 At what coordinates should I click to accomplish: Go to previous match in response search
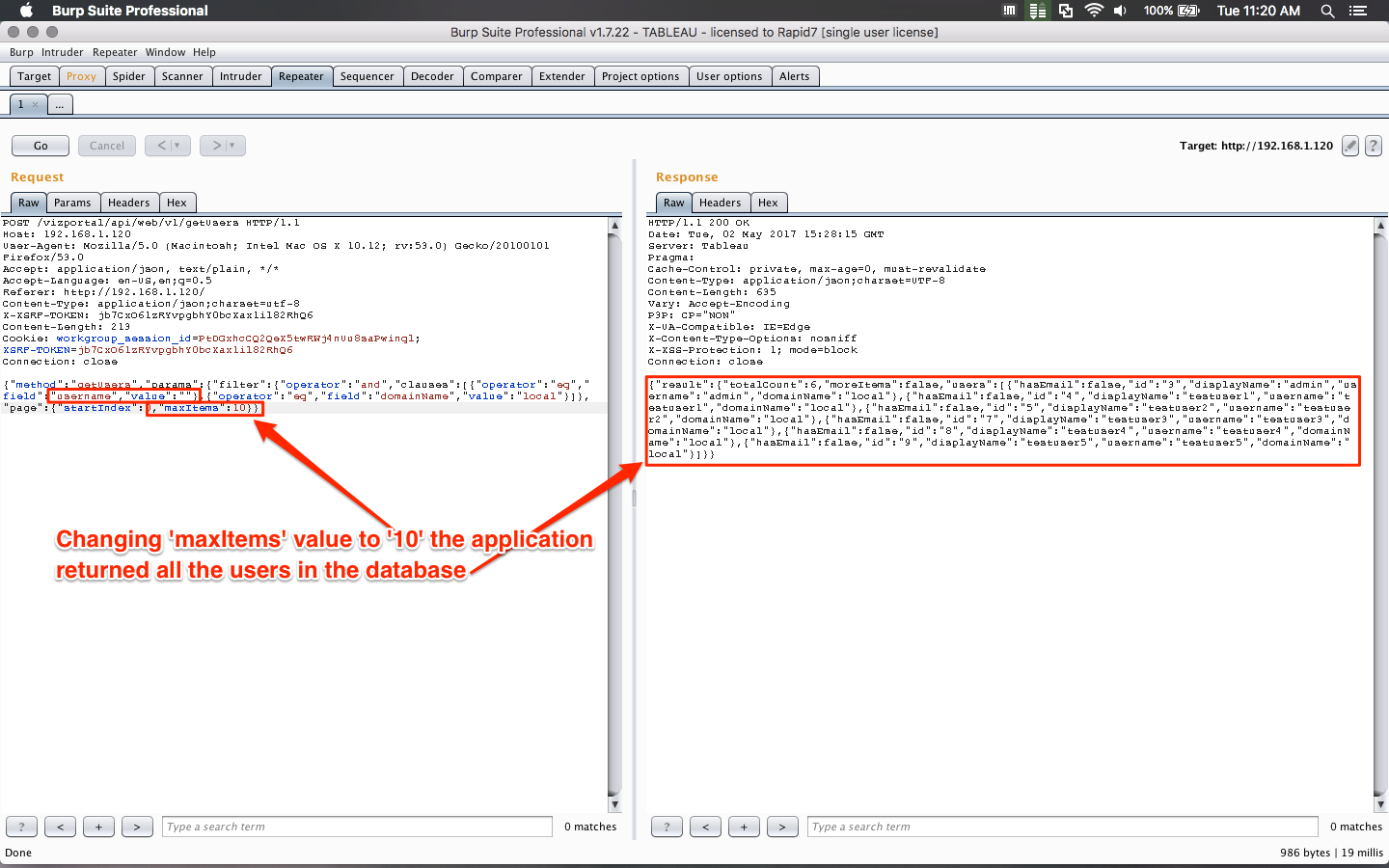pos(705,827)
